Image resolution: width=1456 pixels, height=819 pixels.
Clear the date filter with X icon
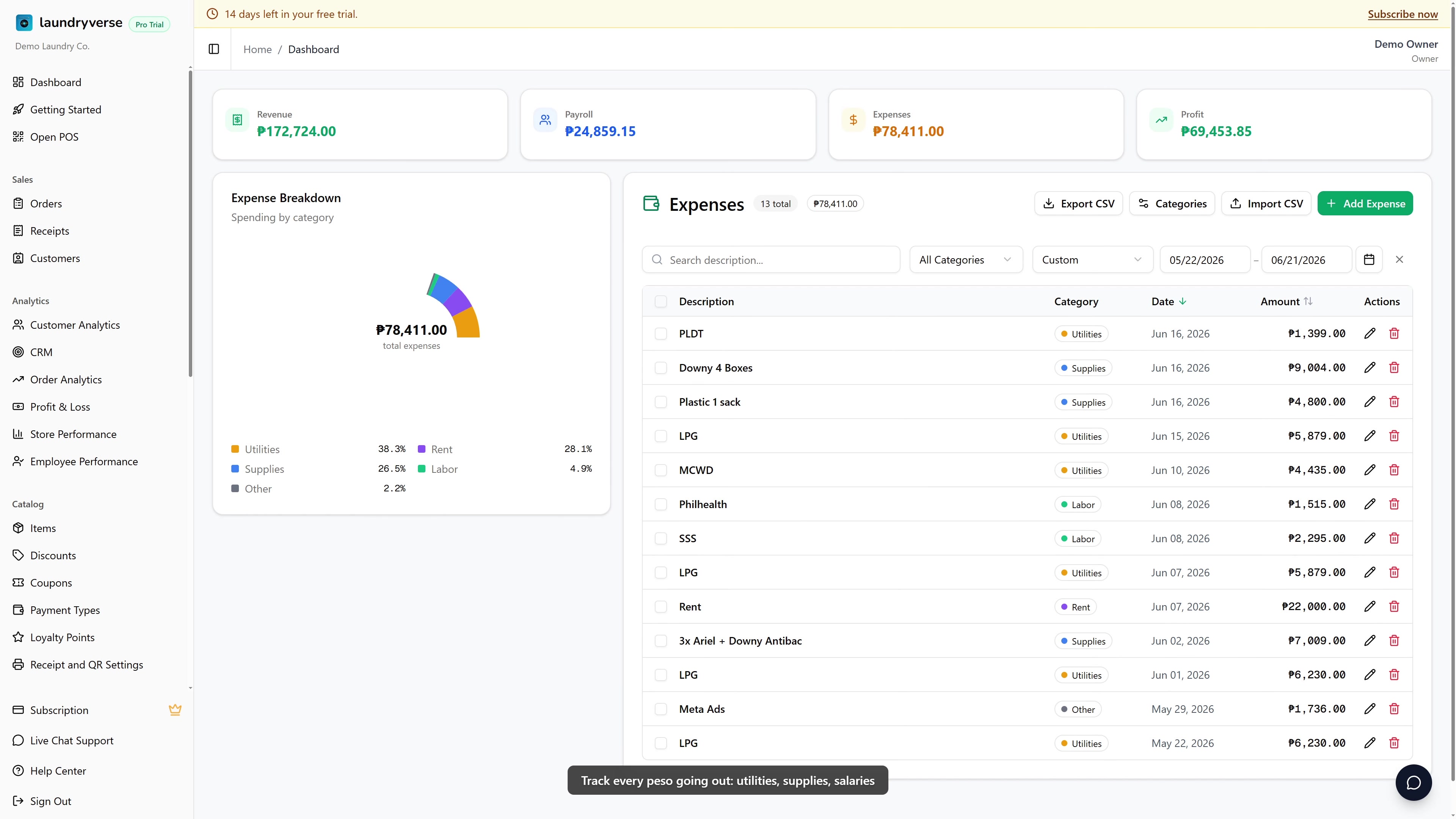coord(1400,259)
